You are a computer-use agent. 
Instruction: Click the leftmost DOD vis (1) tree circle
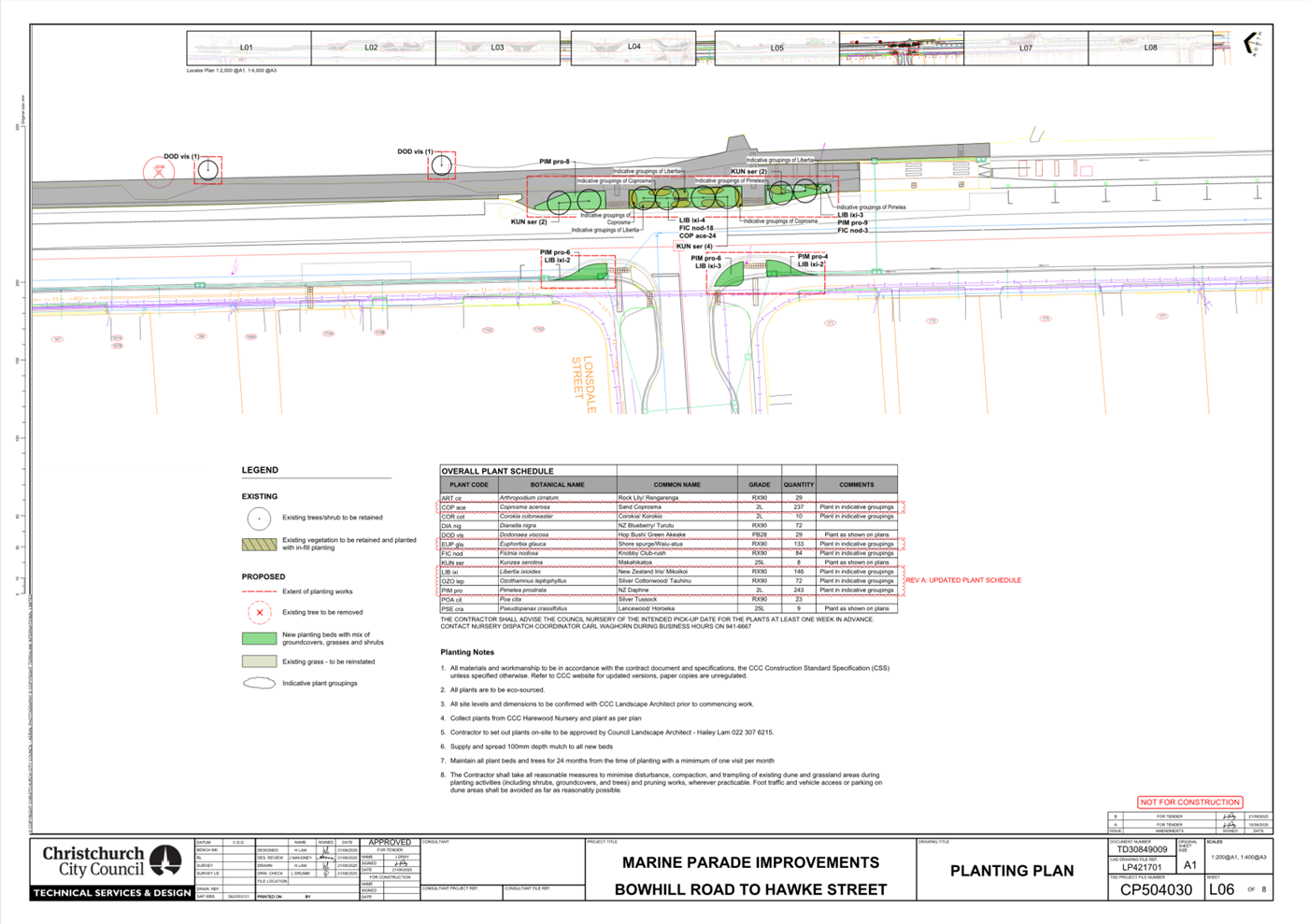207,169
